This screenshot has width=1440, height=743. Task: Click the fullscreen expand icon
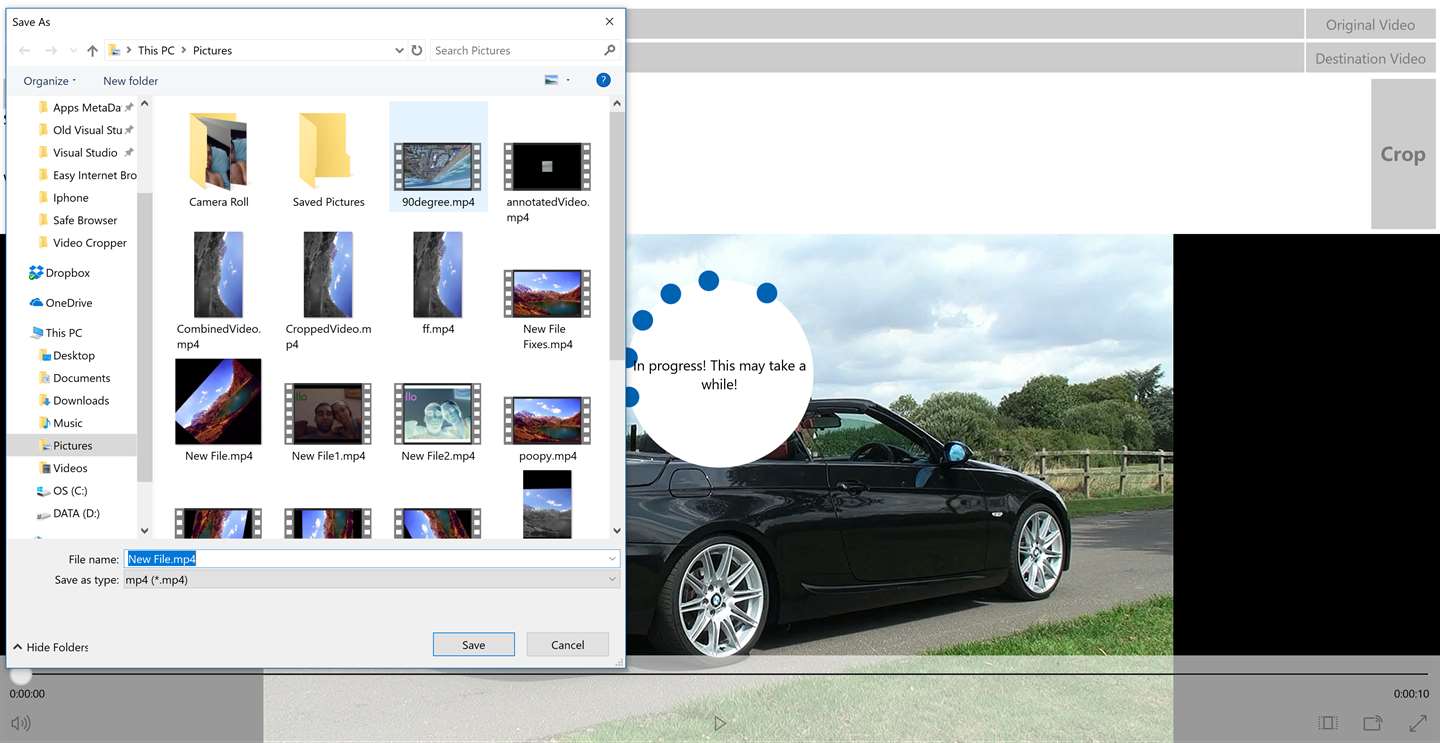(1417, 723)
